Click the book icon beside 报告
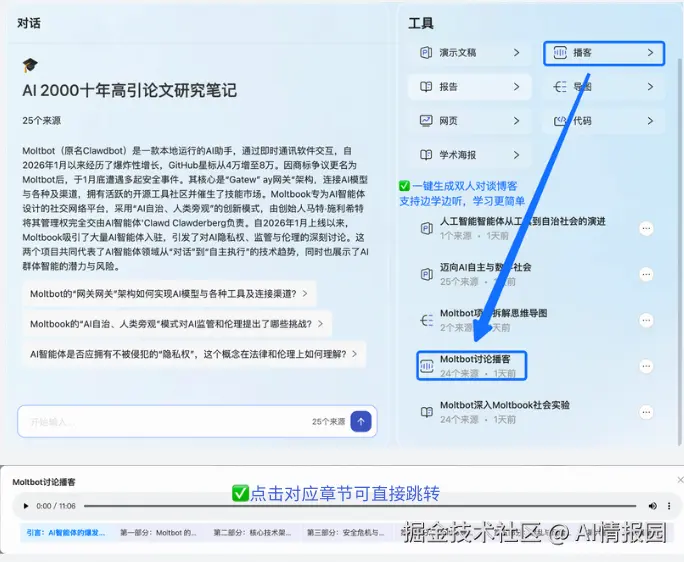This screenshot has width=684, height=562. tap(426, 87)
